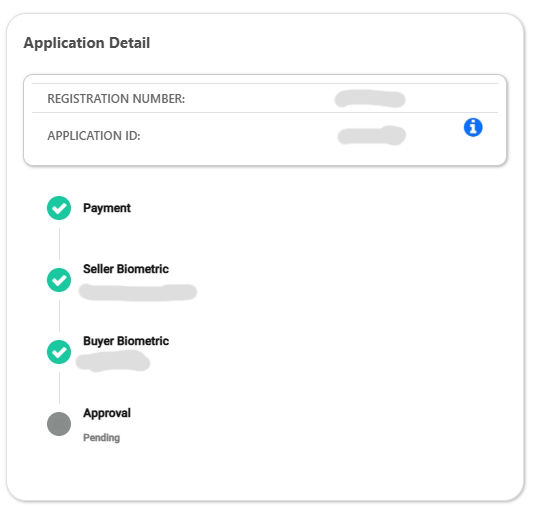The image size is (536, 515).
Task: Click the Pending status text
Action: point(102,438)
